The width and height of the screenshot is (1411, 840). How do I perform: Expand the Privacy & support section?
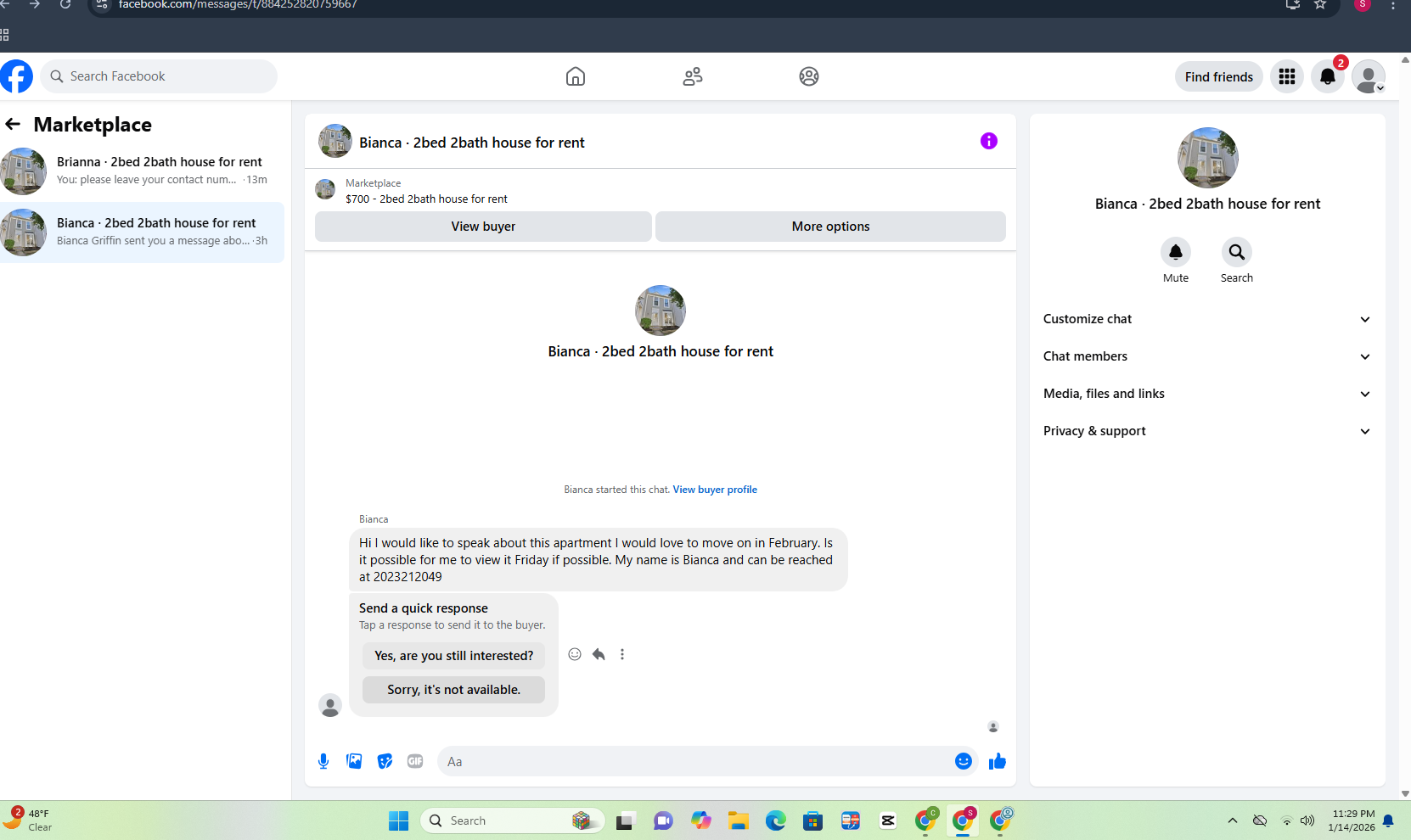pyautogui.click(x=1207, y=431)
